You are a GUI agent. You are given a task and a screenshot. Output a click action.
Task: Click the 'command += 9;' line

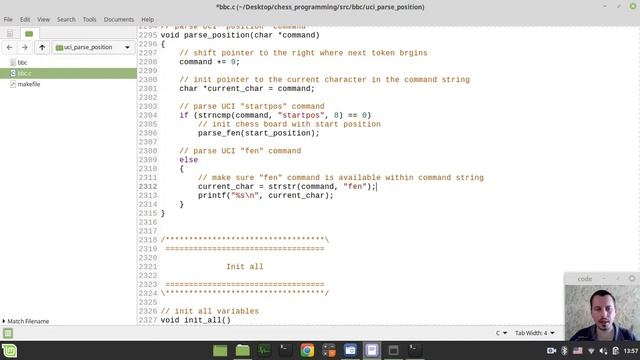pos(209,62)
